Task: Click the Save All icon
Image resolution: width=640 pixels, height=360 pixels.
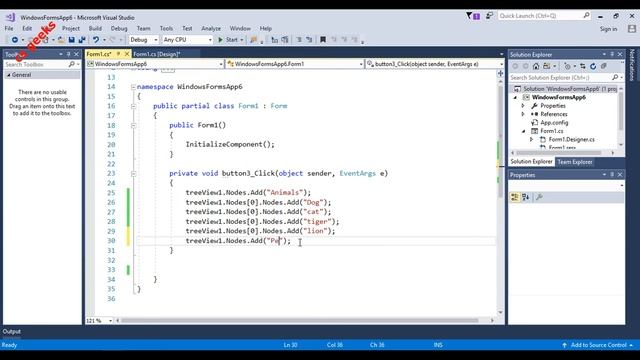Action: (82, 40)
